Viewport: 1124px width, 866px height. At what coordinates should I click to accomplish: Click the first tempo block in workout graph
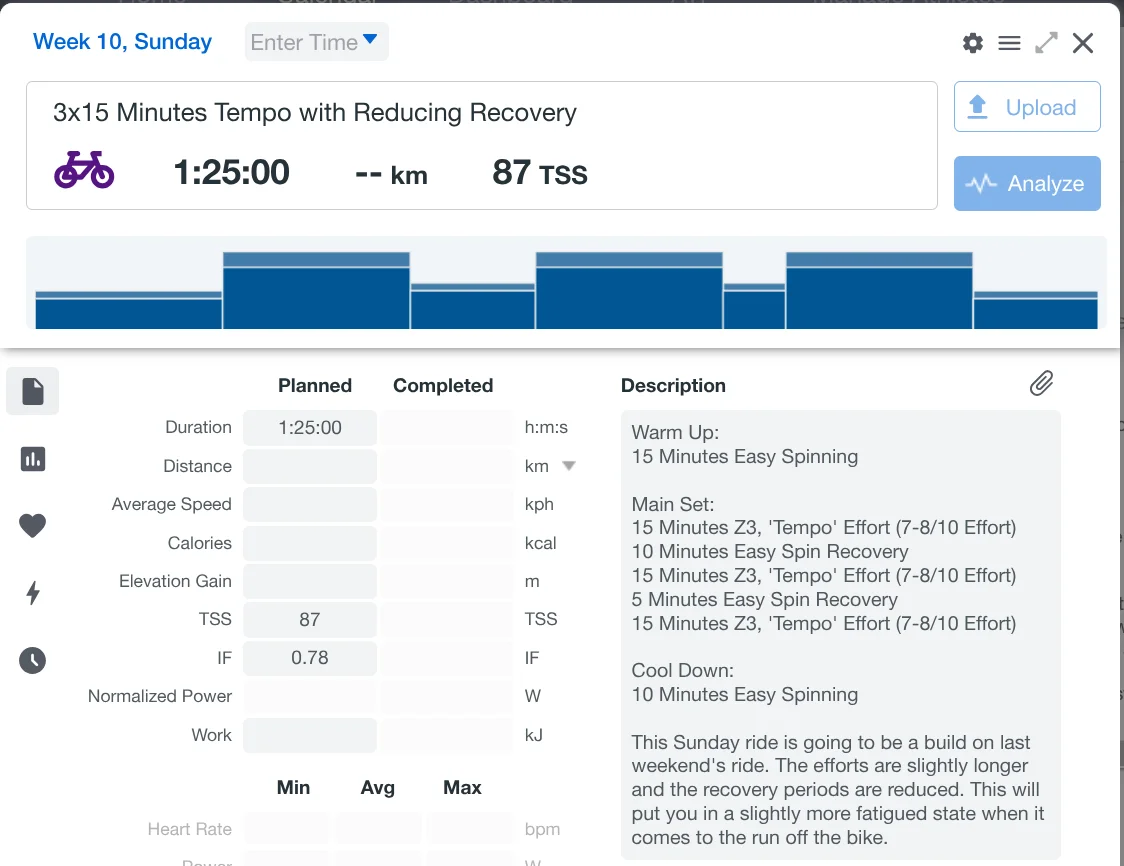(x=316, y=292)
